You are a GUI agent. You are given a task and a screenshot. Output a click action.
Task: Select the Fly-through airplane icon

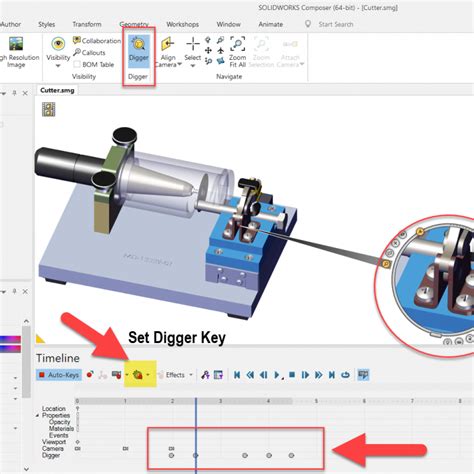pyautogui.click(x=220, y=50)
